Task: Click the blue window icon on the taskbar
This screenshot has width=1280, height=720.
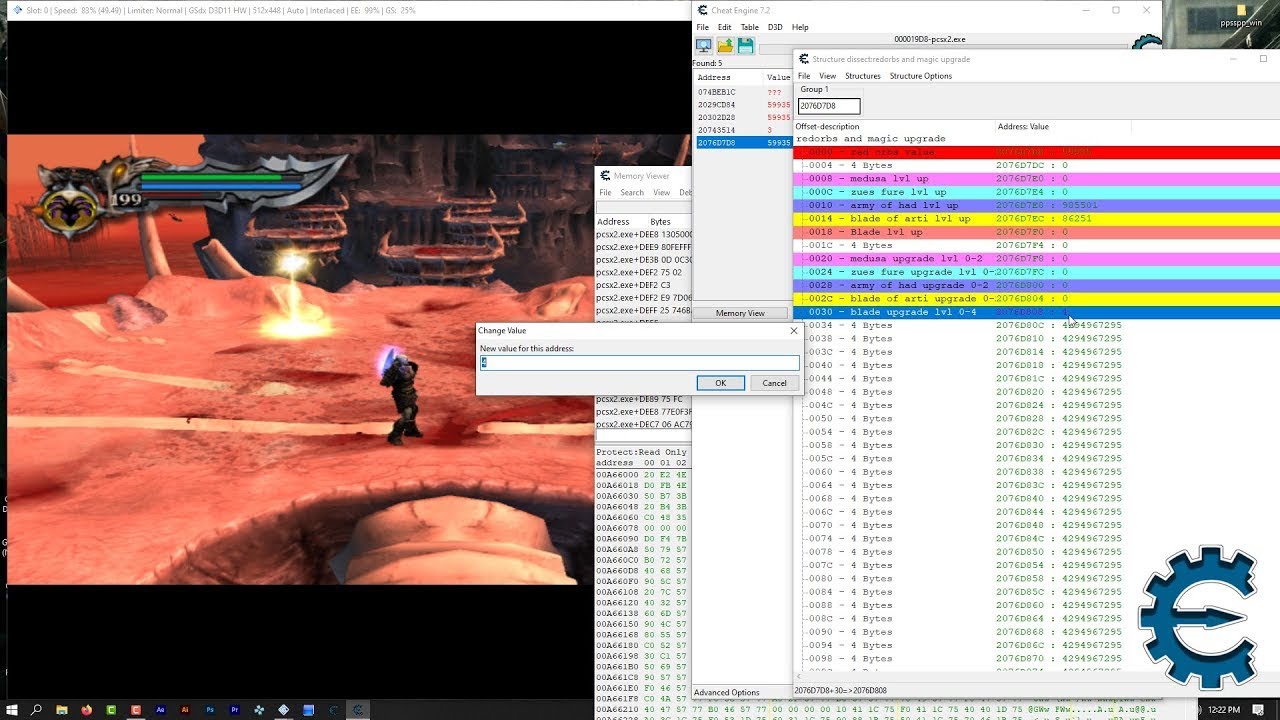Action: [x=309, y=710]
